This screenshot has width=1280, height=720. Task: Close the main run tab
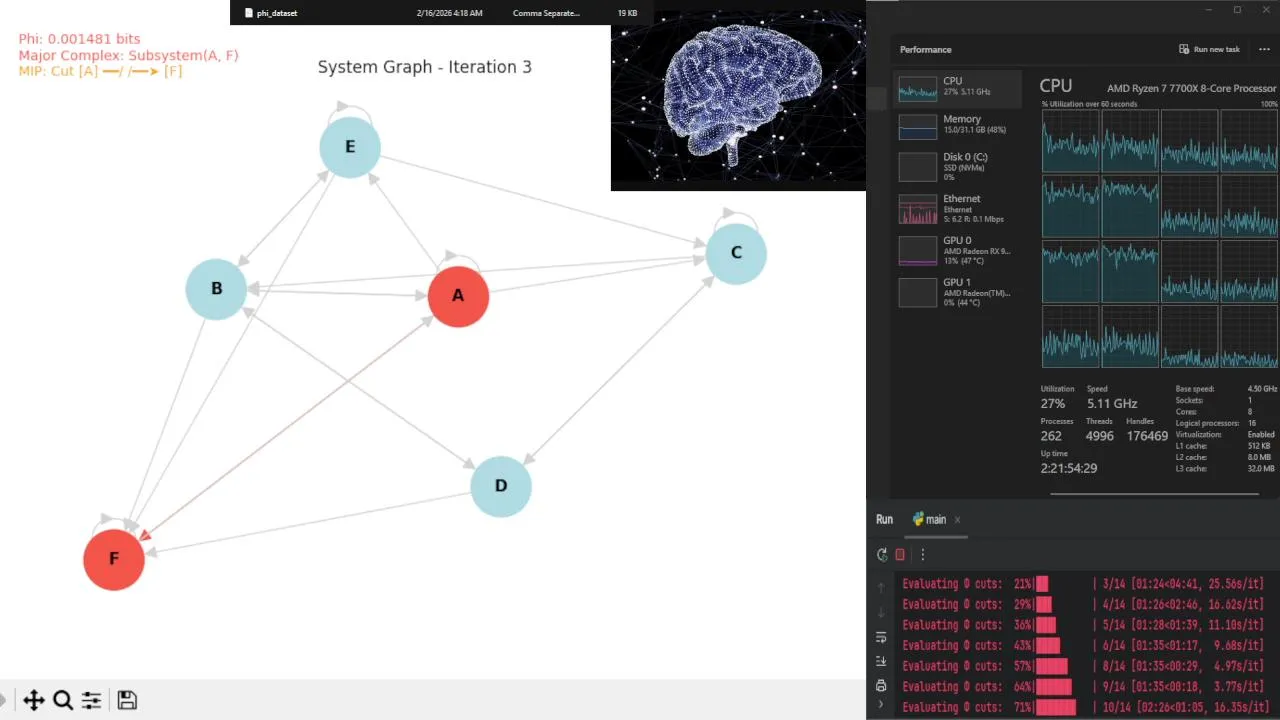pos(957,520)
